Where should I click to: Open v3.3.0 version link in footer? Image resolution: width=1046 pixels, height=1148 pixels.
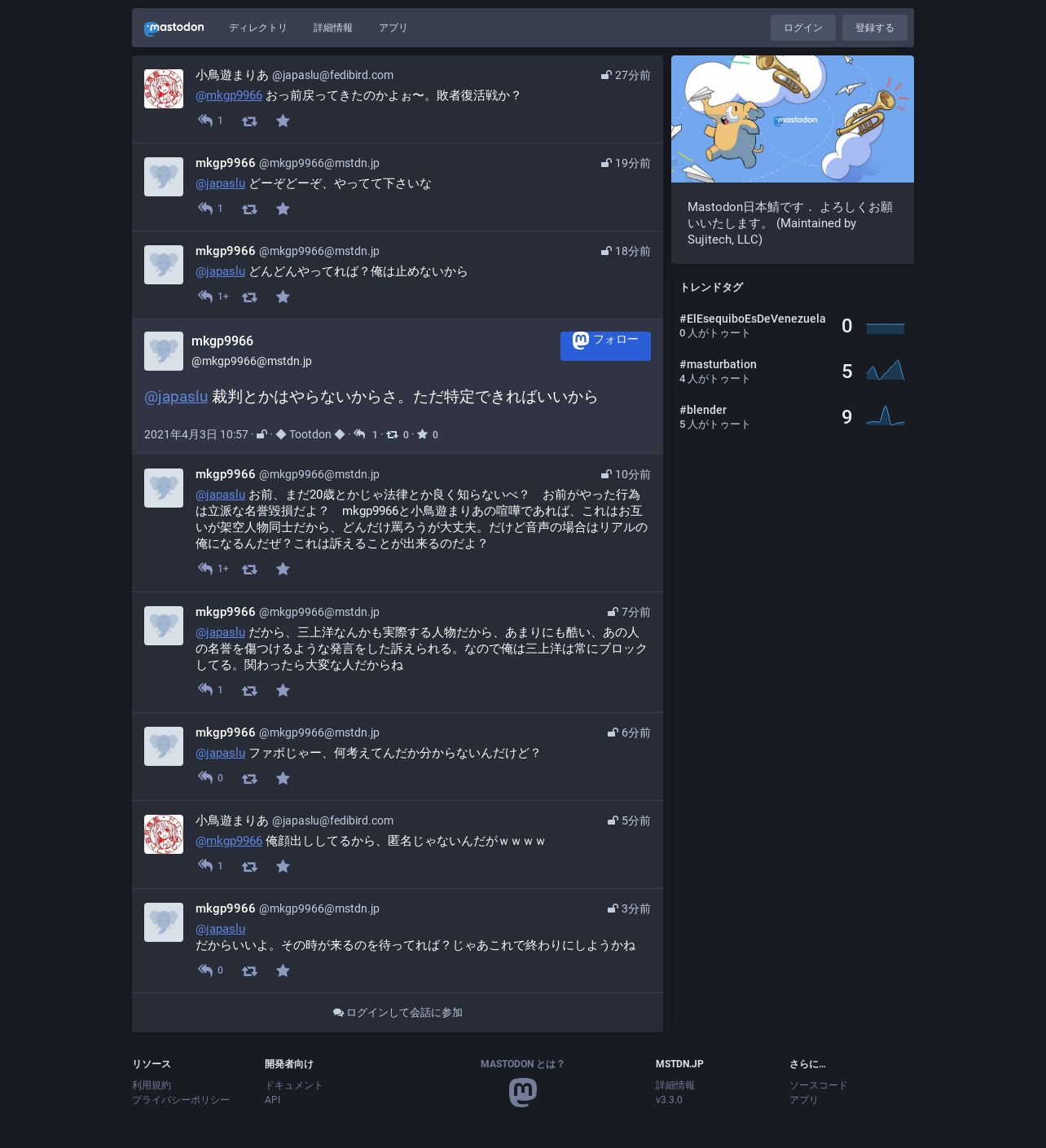[x=669, y=1100]
